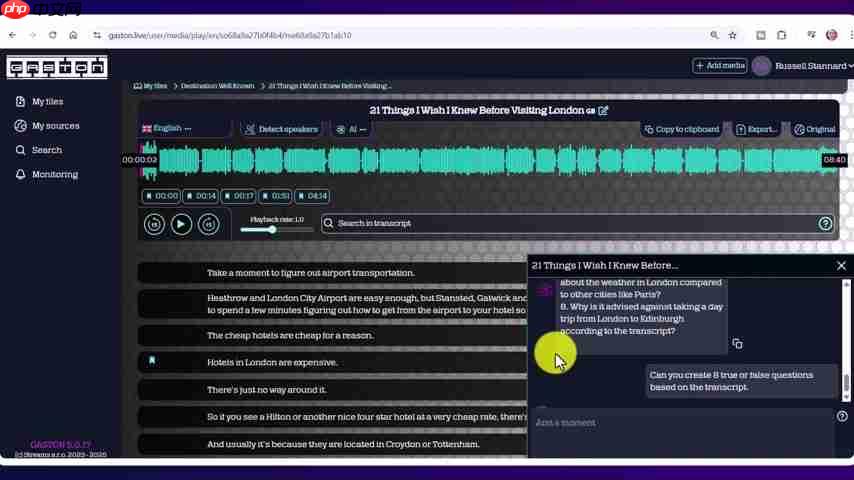Jump to bookmark 01:51
The height and width of the screenshot is (480, 854).
[x=276, y=196]
